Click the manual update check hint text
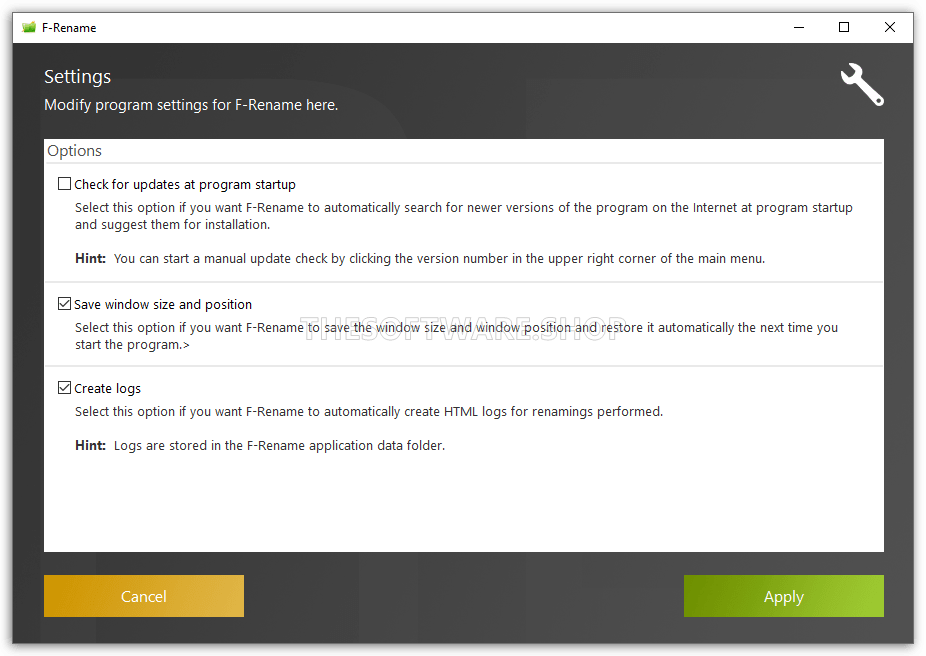 [x=420, y=259]
